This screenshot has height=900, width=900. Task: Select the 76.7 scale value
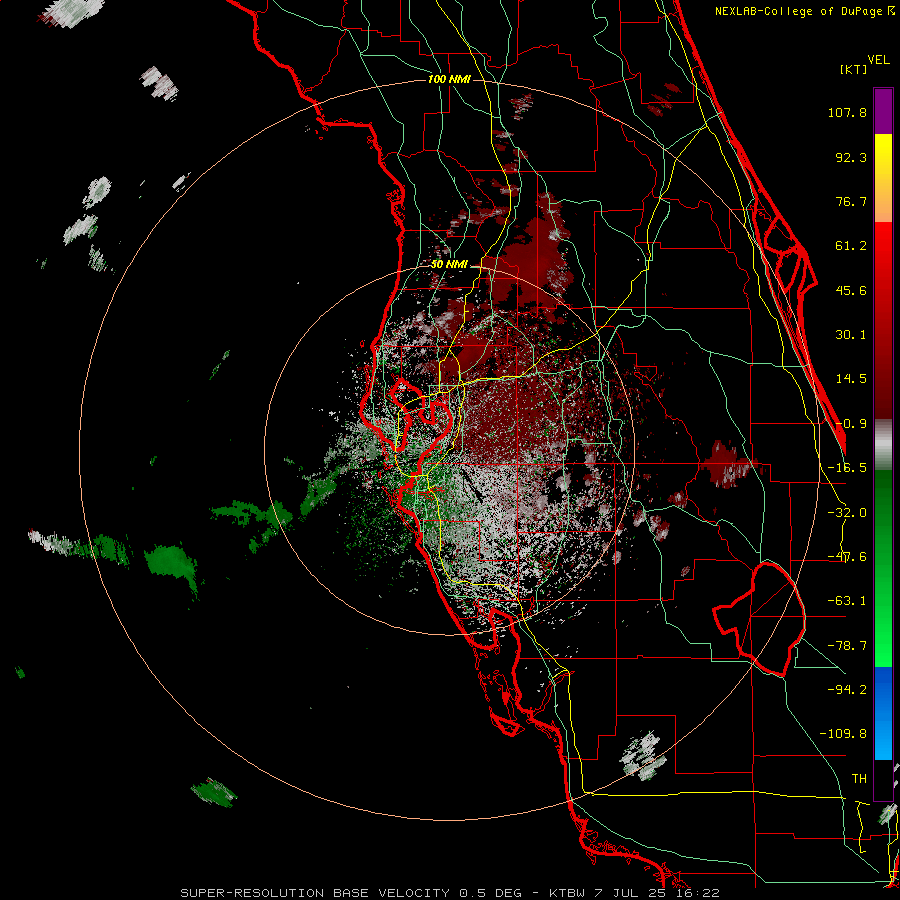pos(851,201)
